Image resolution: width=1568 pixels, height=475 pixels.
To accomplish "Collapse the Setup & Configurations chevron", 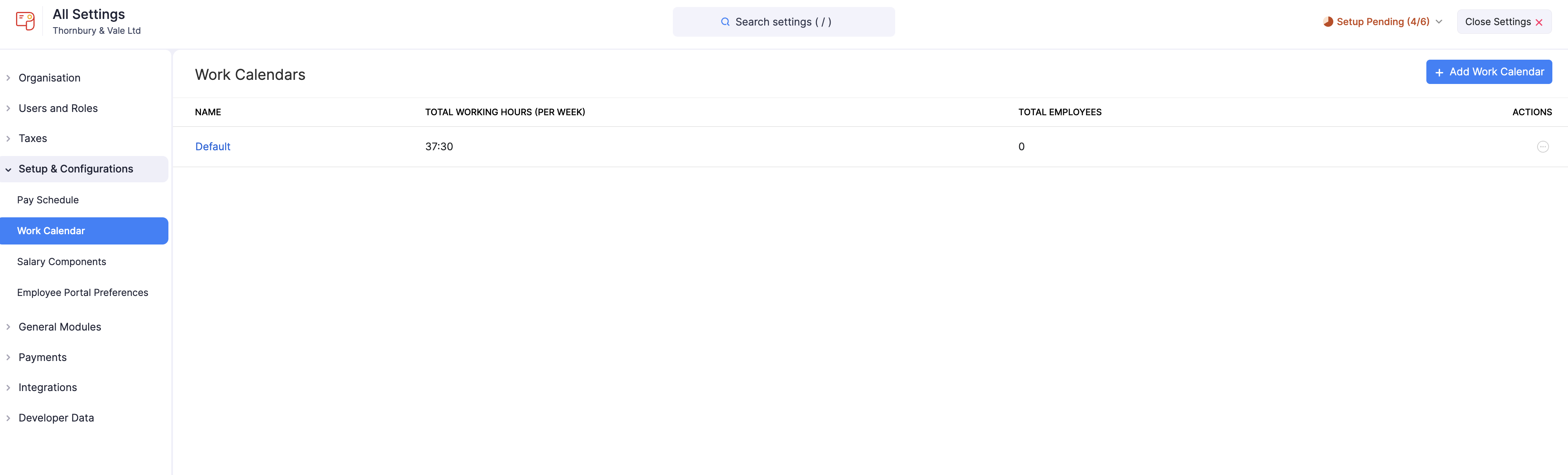I will point(8,170).
